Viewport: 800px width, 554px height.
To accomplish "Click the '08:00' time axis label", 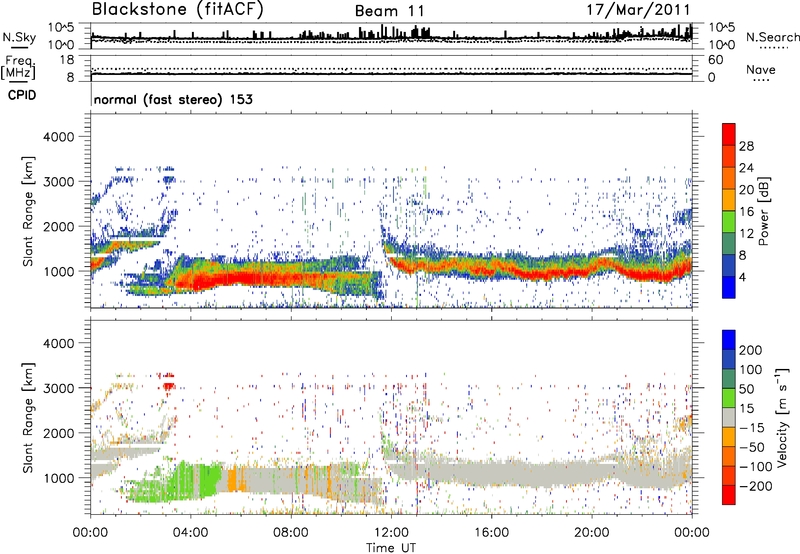I will click(x=291, y=533).
